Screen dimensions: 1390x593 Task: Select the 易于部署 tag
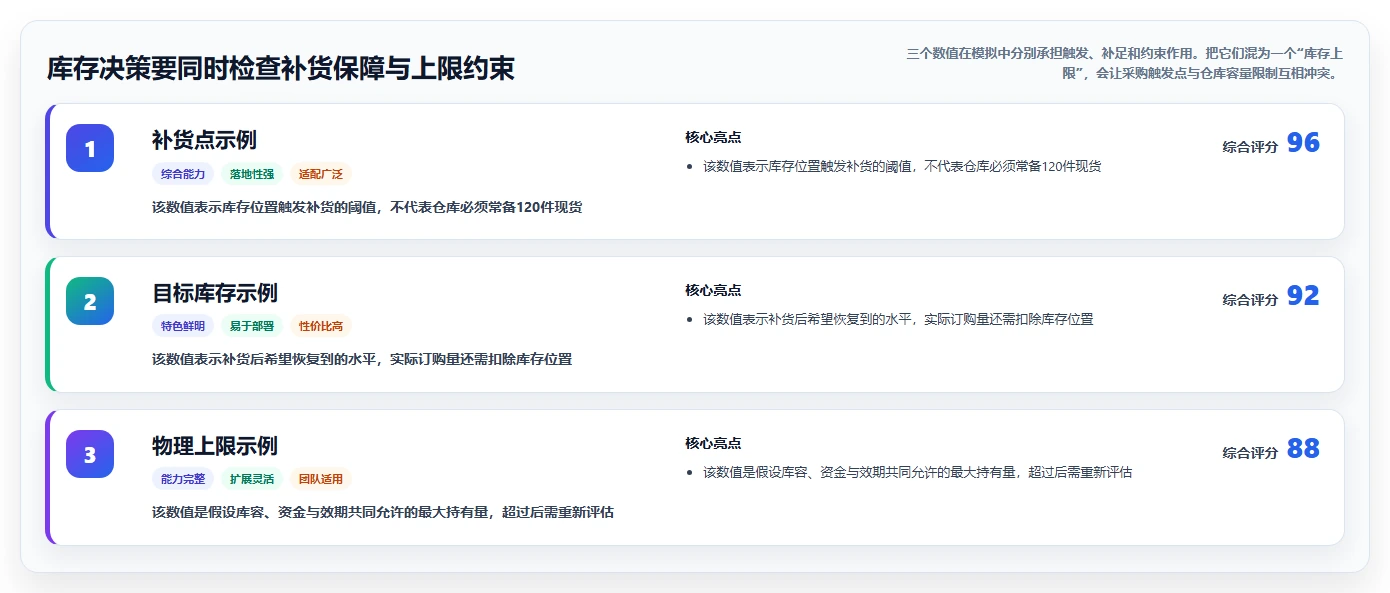tap(252, 326)
